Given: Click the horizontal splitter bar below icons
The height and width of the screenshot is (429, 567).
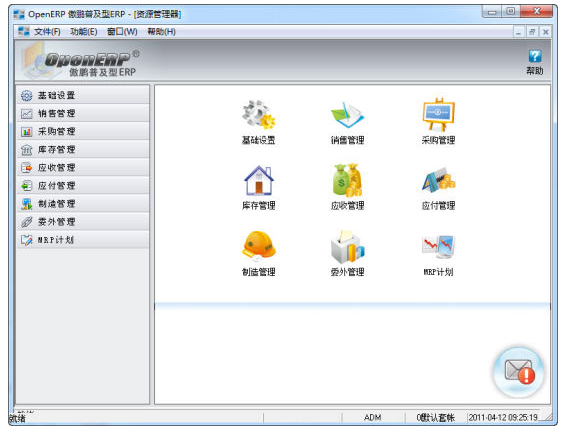Looking at the screenshot, I should coord(353,306).
